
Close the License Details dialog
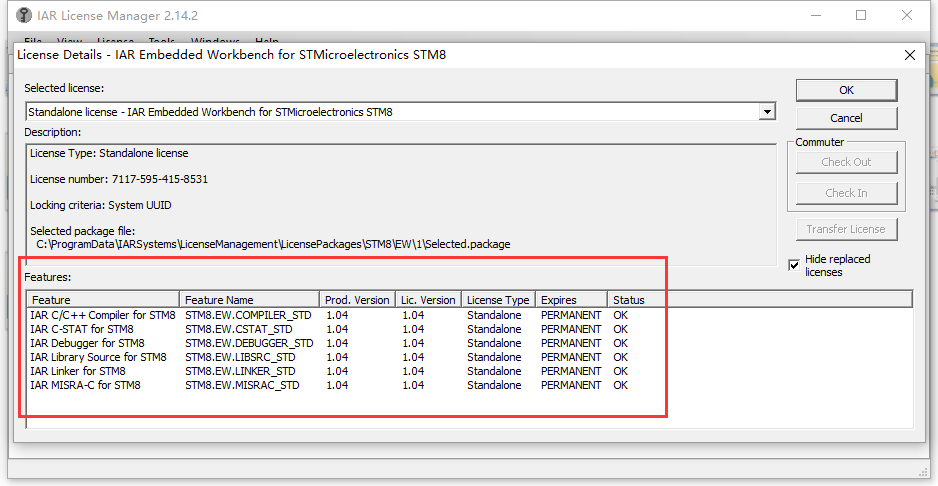point(910,55)
